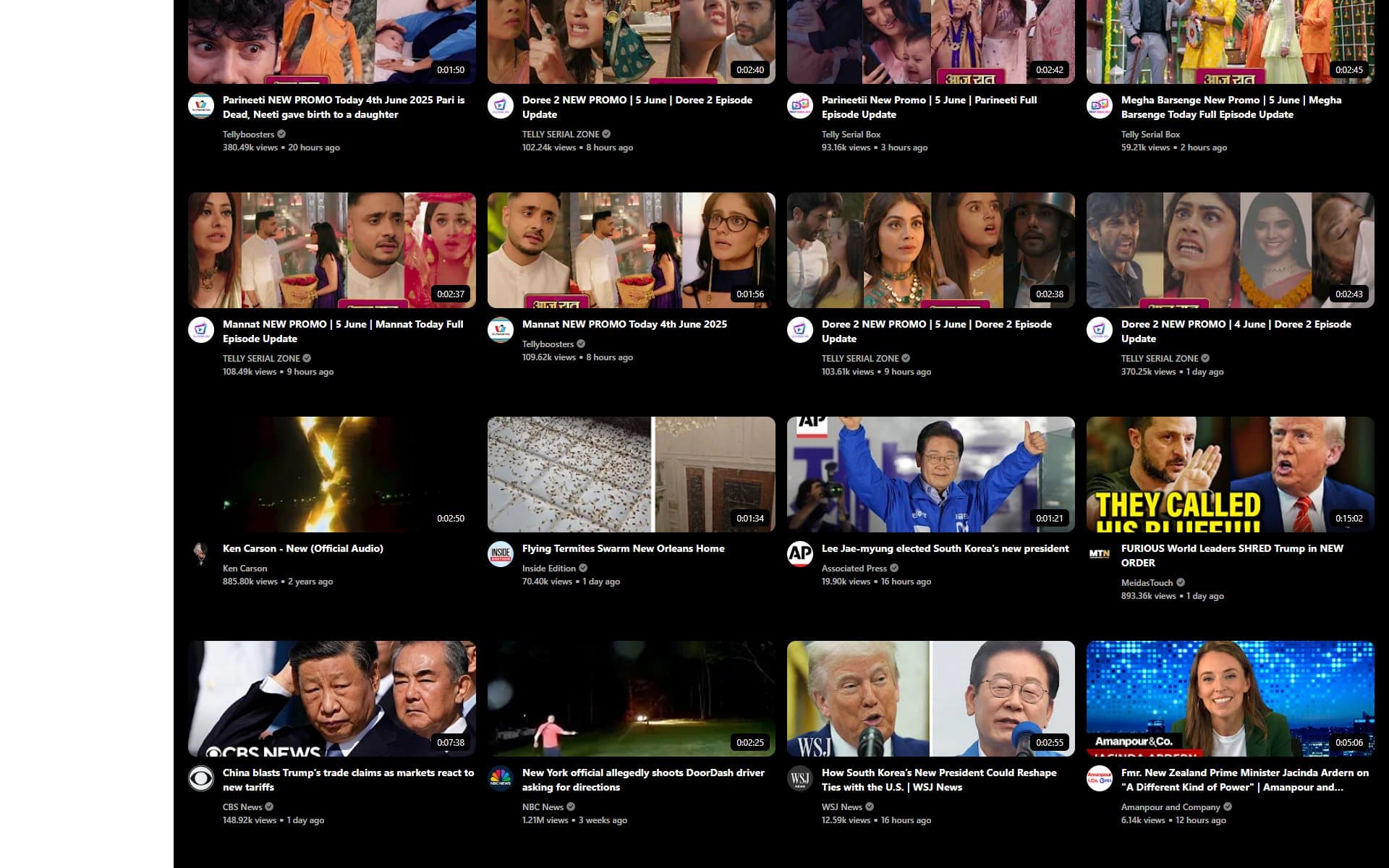
Task: Click the '380.49k views • 20 hours ago' text
Action: 281,147
